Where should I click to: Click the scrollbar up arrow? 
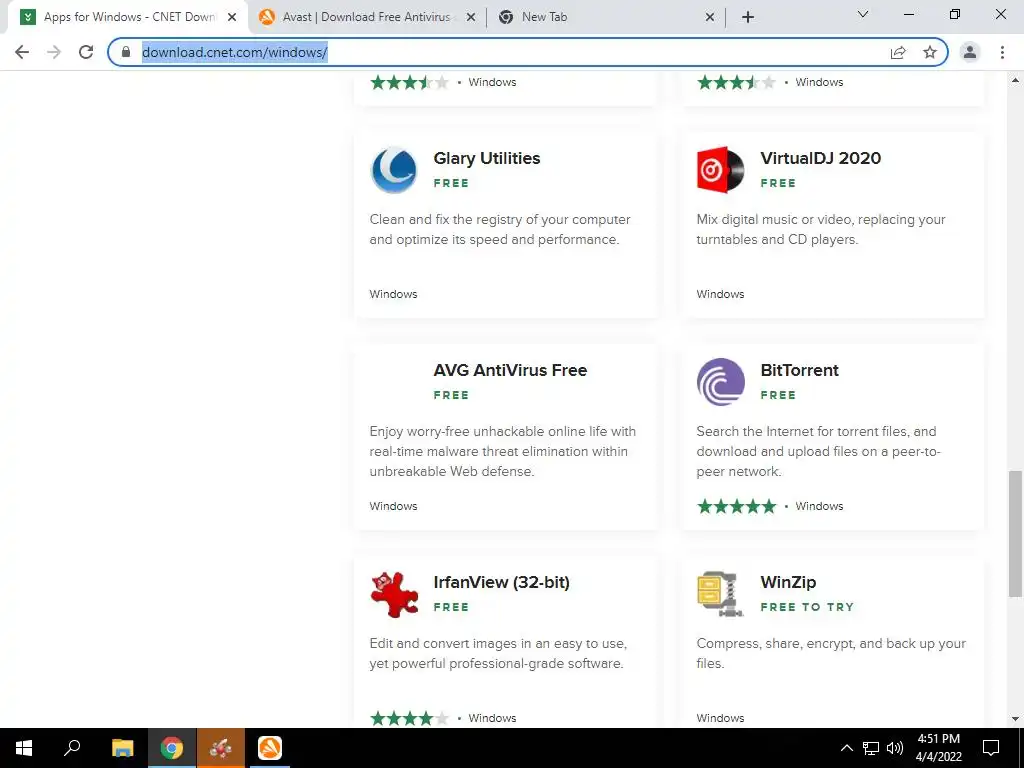(1015, 80)
